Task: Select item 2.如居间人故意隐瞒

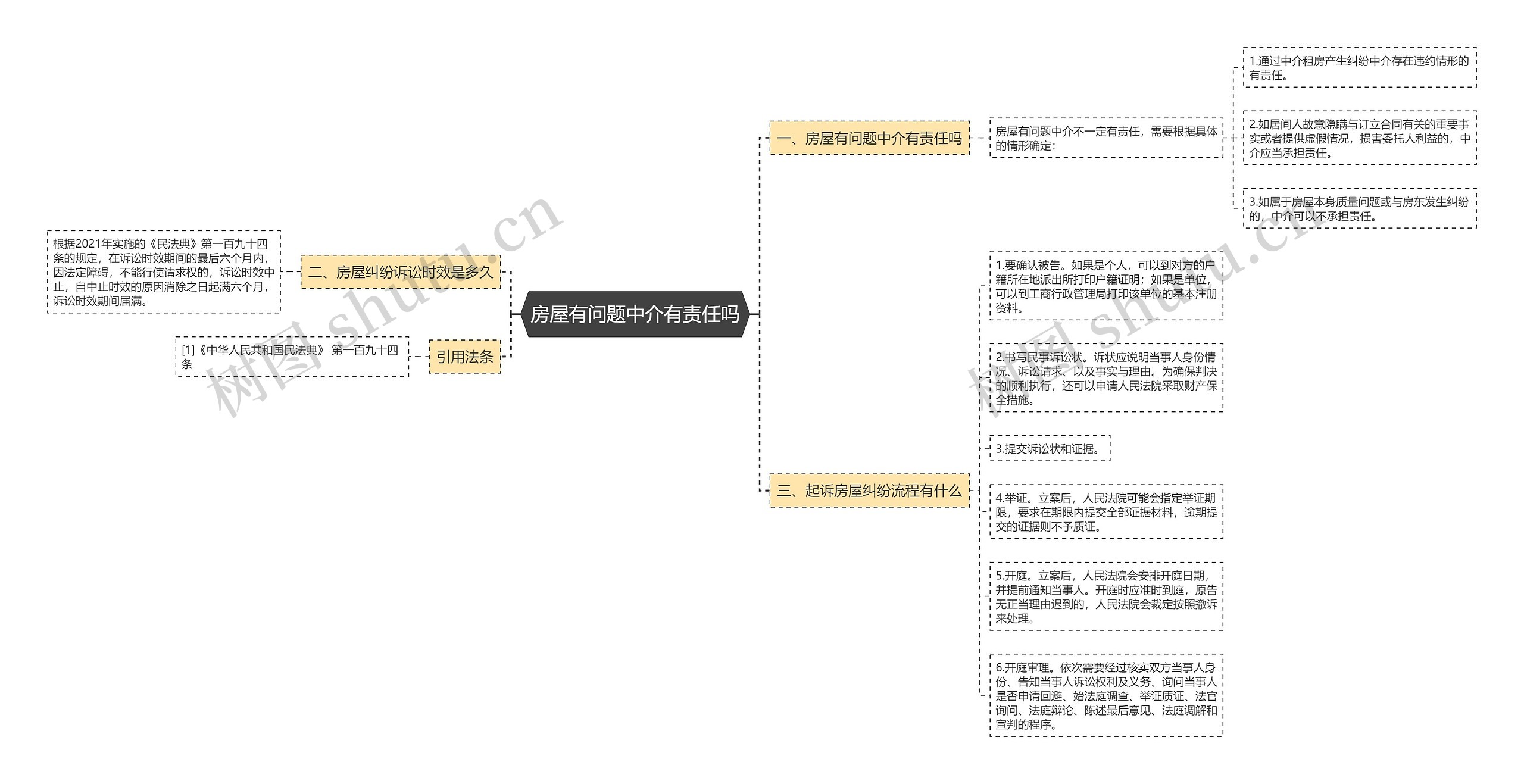Action: (x=1360, y=138)
